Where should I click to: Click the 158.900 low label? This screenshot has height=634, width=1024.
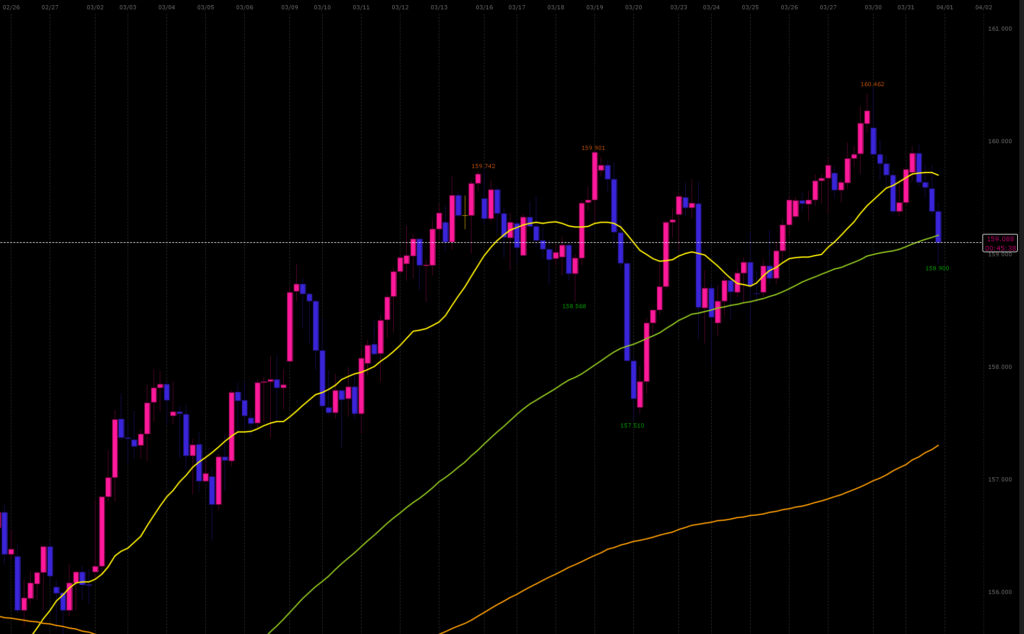[937, 268]
